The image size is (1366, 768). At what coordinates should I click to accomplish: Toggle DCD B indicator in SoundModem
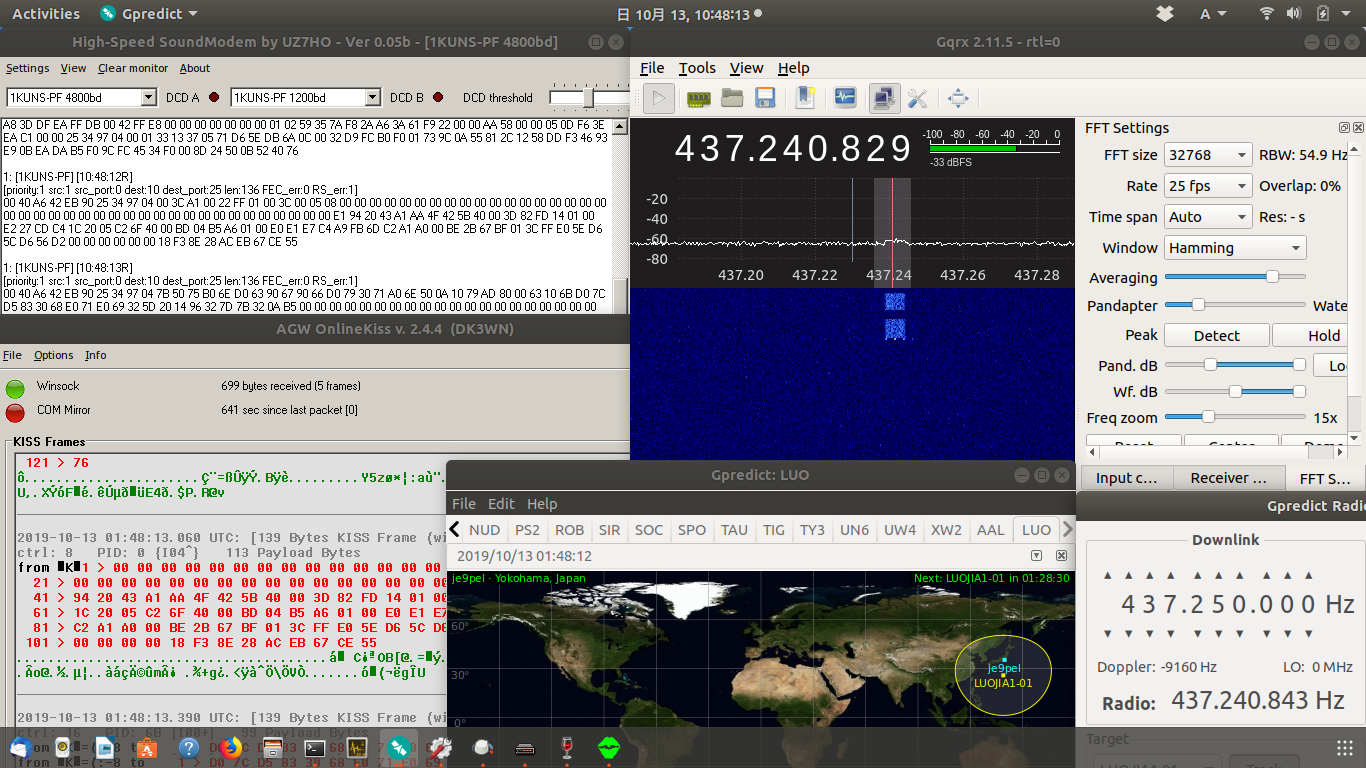436,97
